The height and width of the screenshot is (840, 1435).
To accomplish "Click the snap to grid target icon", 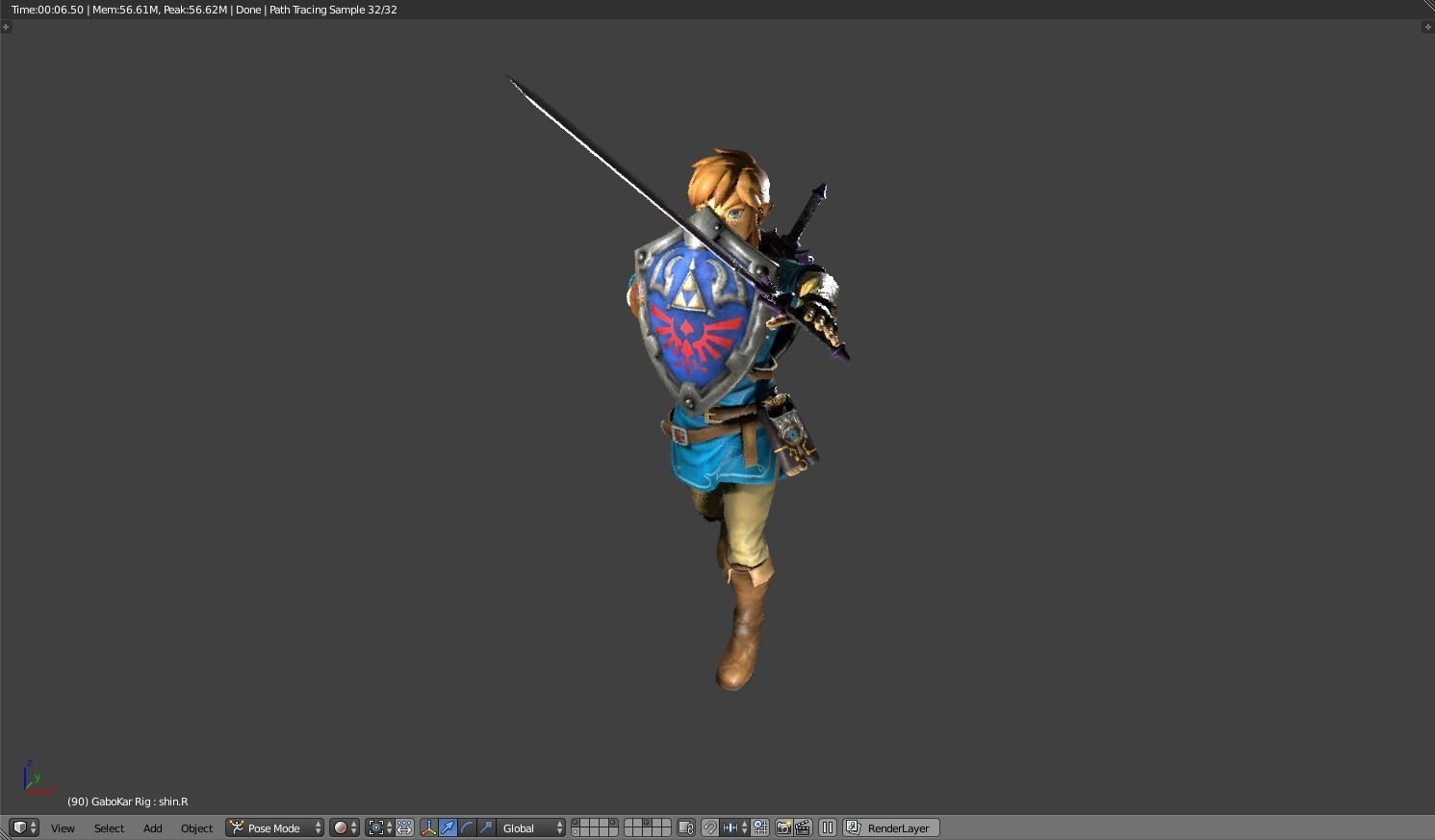I will point(759,827).
